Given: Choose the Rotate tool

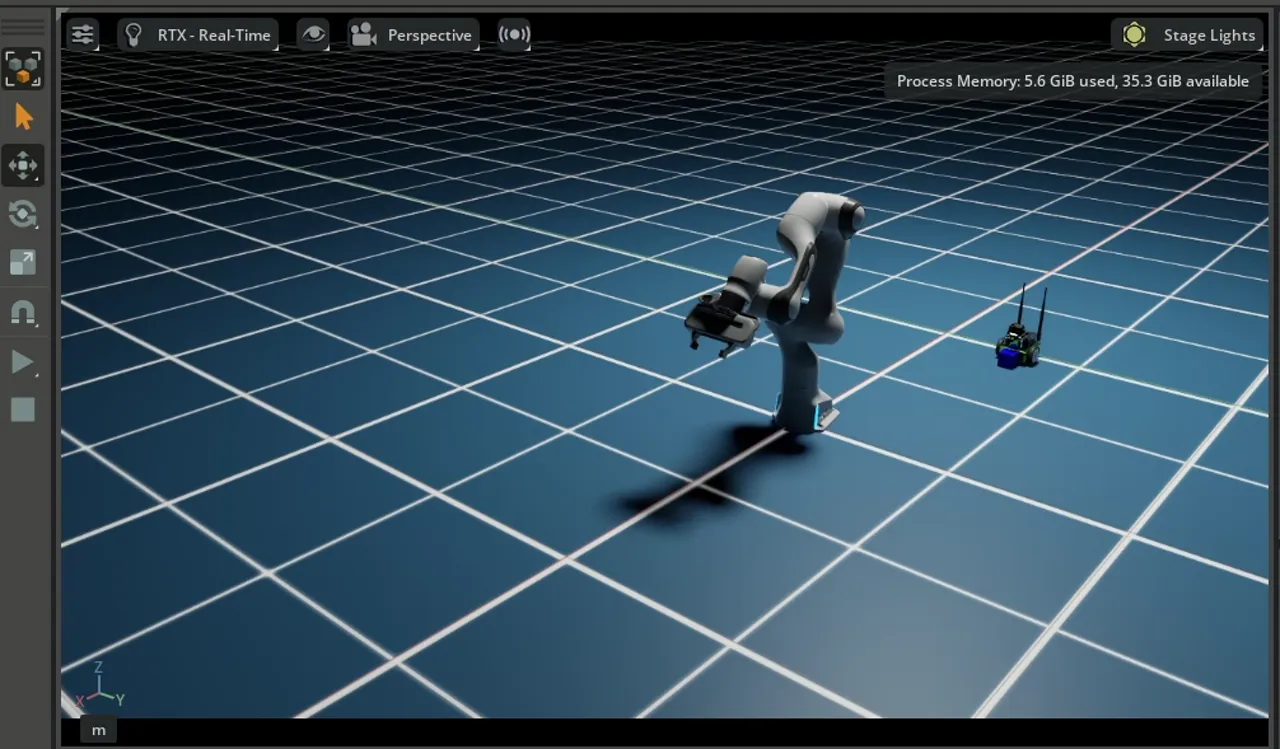Looking at the screenshot, I should coord(23,213).
